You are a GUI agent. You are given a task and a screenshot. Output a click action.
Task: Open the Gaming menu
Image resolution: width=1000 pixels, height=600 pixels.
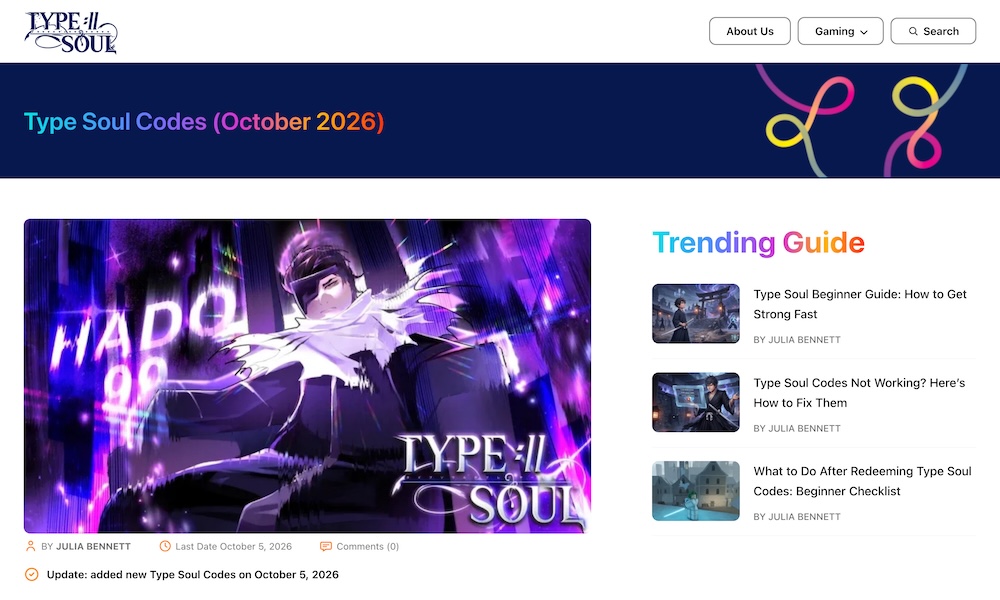click(841, 31)
